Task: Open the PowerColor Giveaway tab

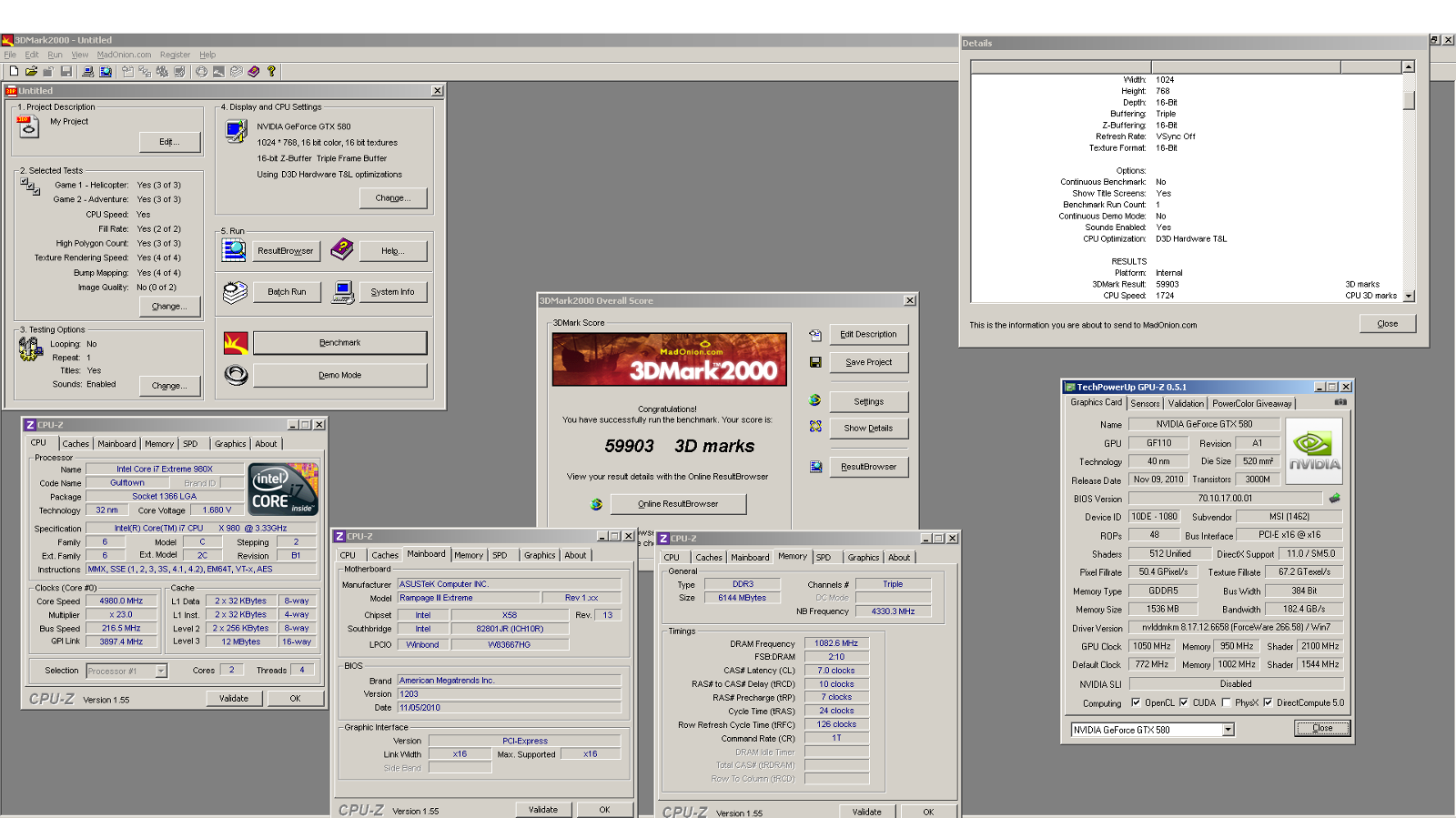Action: 1252,403
